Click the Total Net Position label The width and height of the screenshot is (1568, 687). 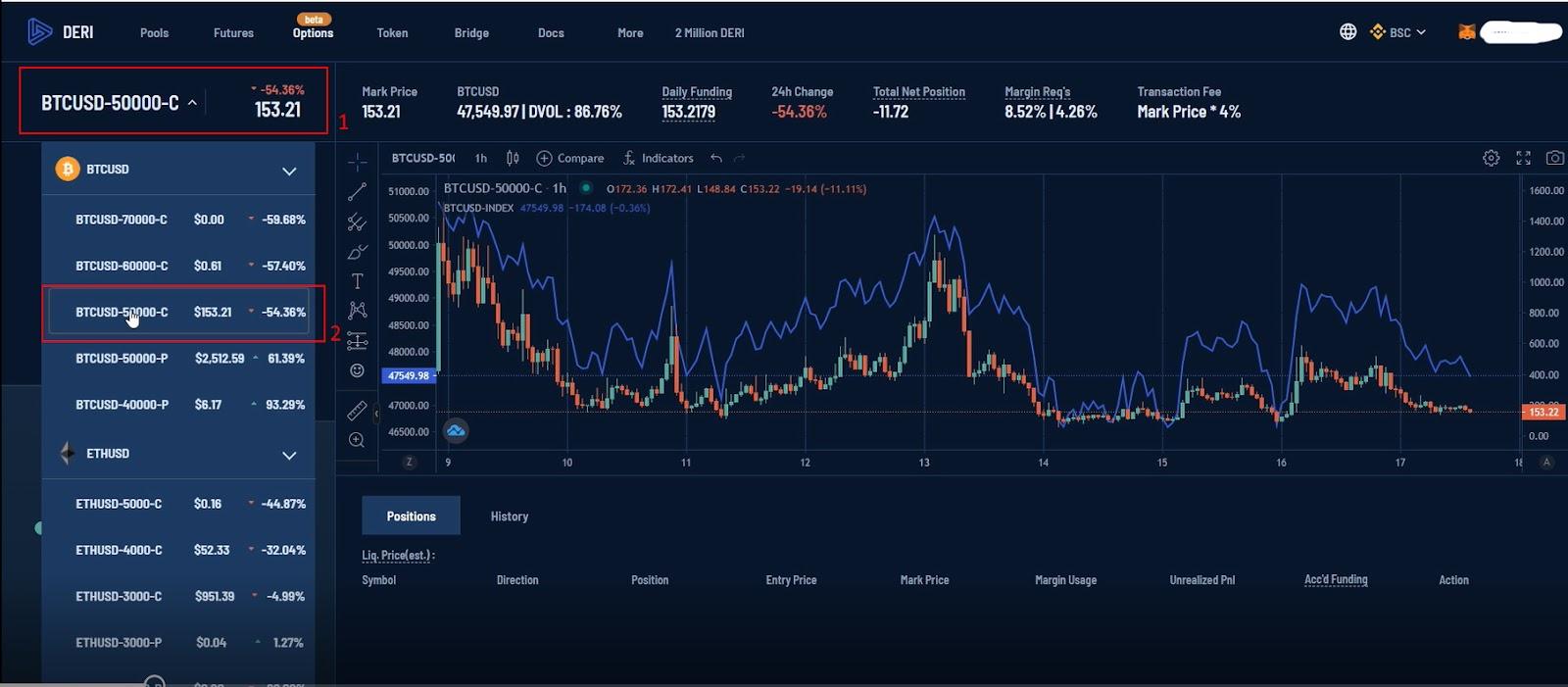[919, 91]
